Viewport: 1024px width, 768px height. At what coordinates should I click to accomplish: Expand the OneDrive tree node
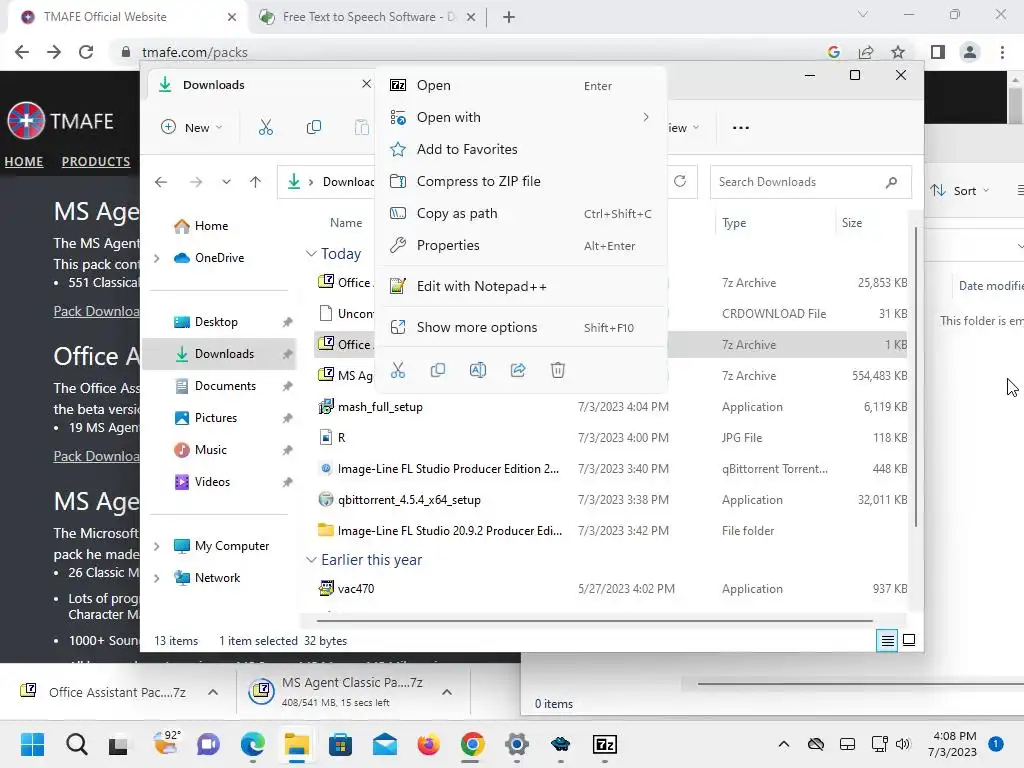click(157, 259)
